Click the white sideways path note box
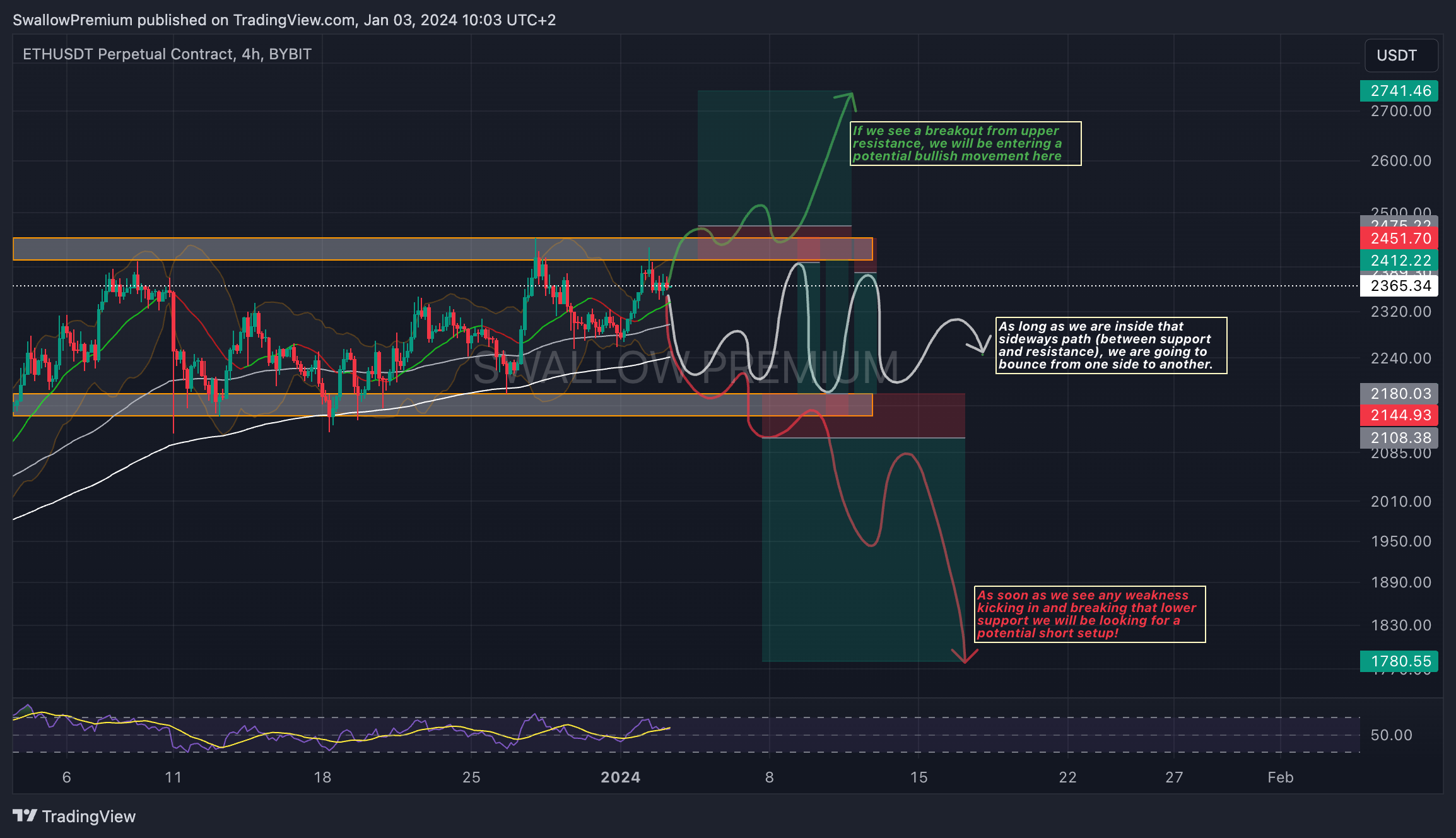The height and width of the screenshot is (838, 1456). (x=1112, y=346)
